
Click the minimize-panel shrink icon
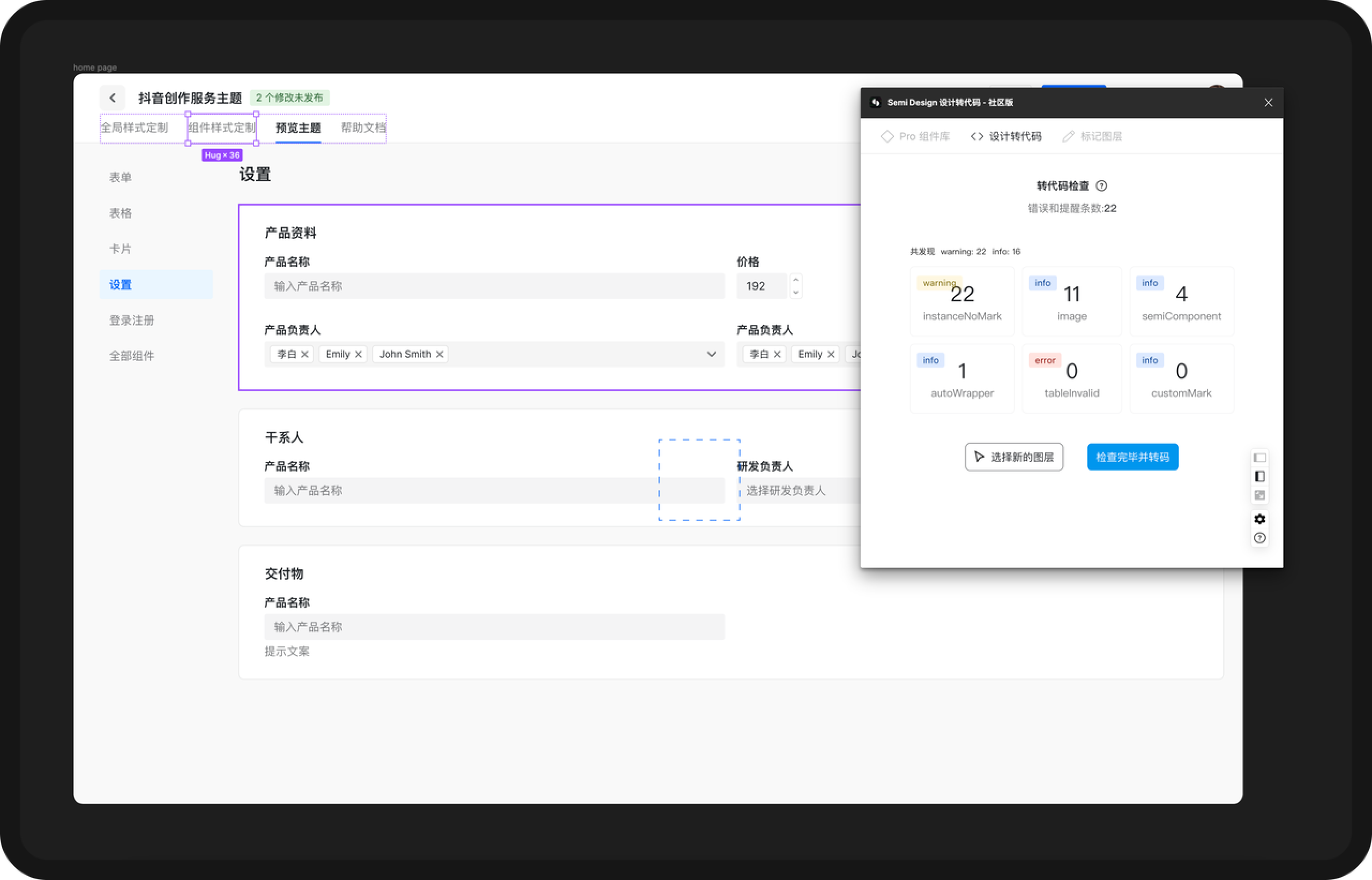pos(1259,495)
